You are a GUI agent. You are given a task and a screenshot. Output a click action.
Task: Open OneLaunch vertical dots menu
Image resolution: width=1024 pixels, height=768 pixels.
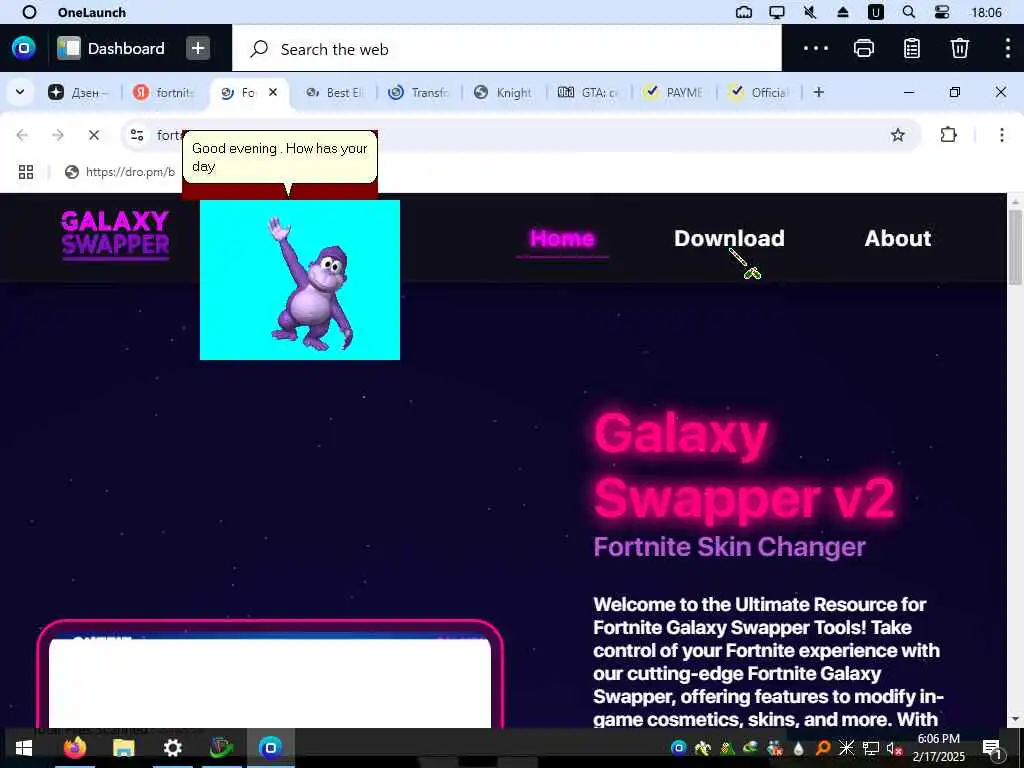[1008, 48]
